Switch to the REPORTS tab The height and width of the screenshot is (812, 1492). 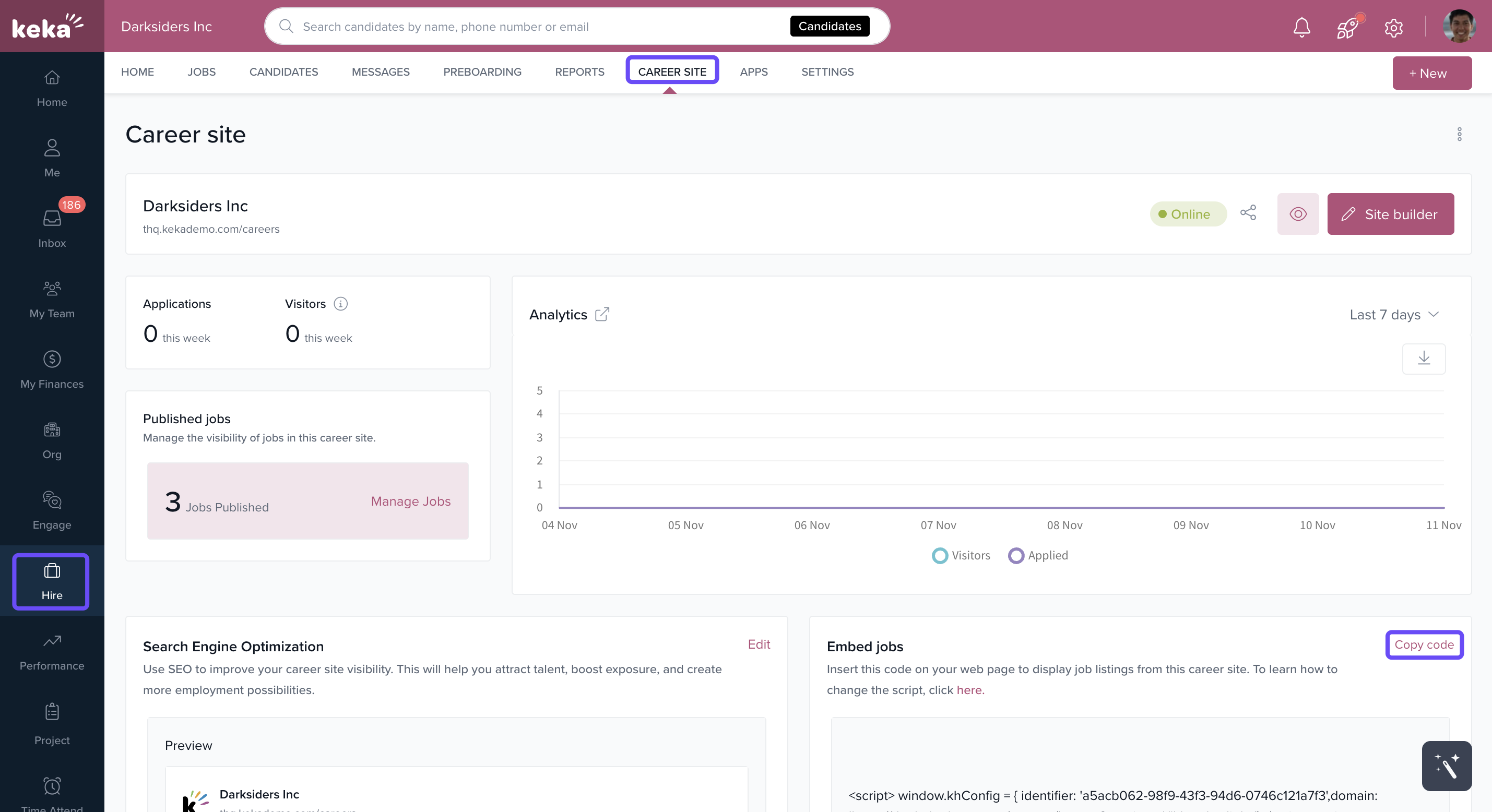pyautogui.click(x=579, y=72)
